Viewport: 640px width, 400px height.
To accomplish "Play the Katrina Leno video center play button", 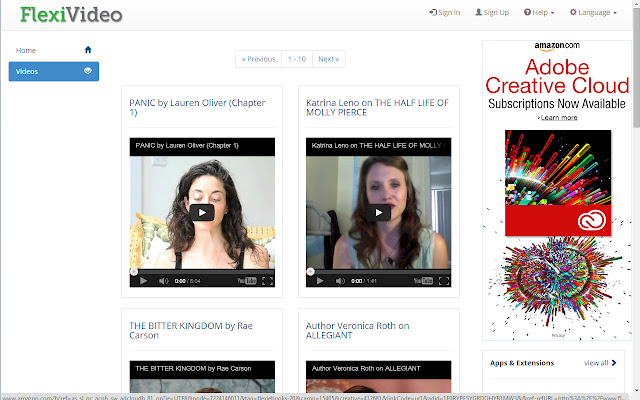I will [378, 212].
